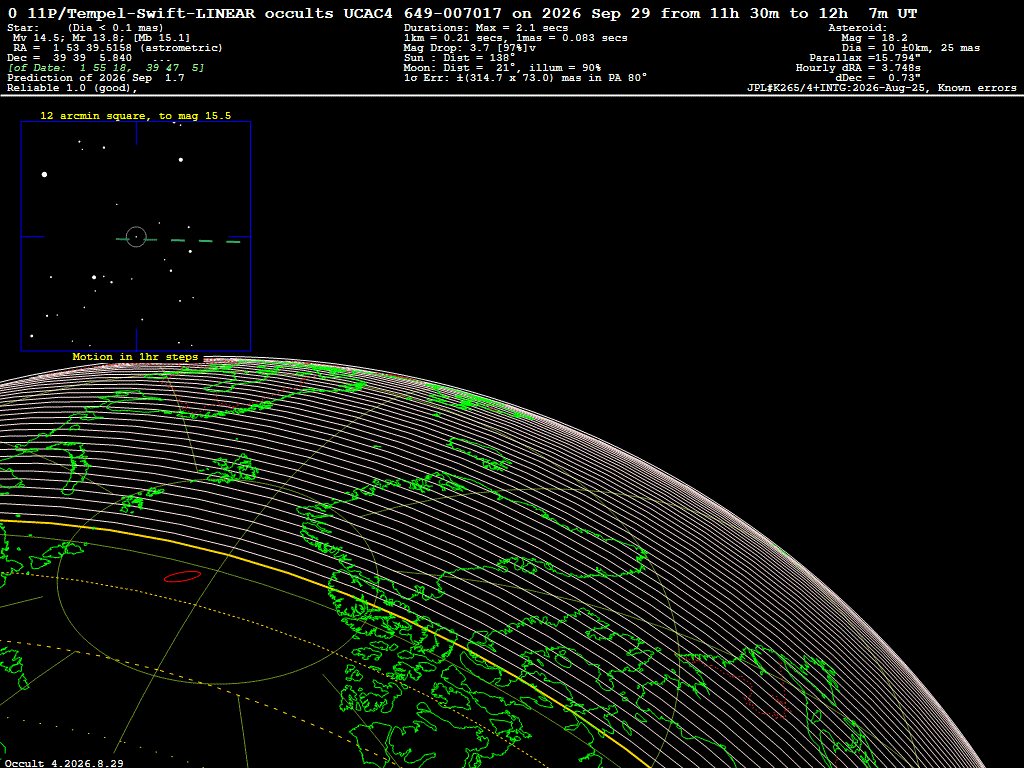Click the green 'of Date' coordinates line
Viewport: 1024px width, 768px height.
point(106,67)
